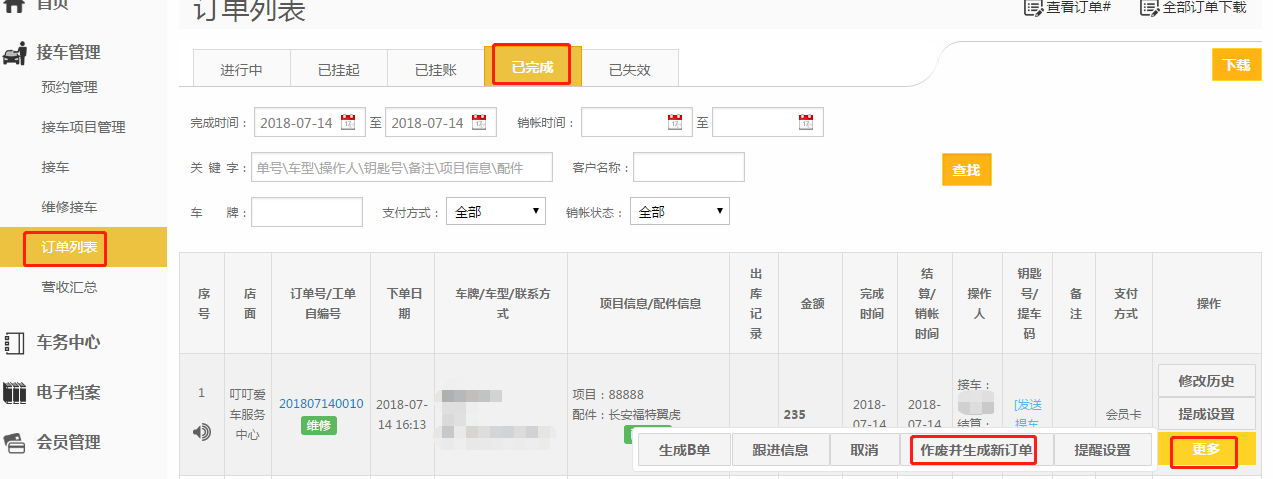Expand the 支付方式 dropdown
1273x479 pixels.
coord(495,212)
